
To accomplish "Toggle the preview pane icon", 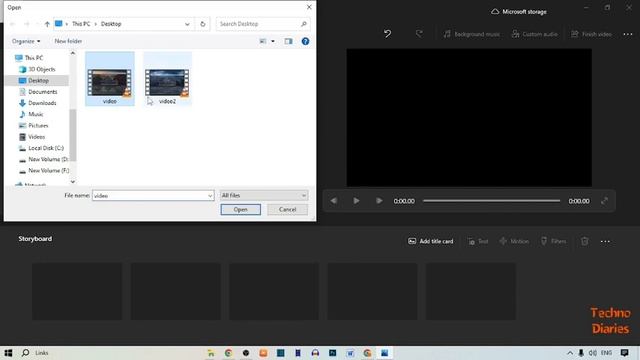I will click(289, 41).
